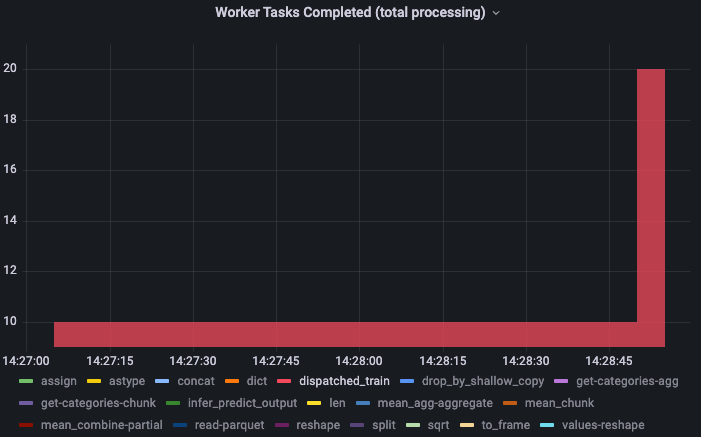Screen dimensions: 701x437
Task: Select the reshape legend label
Action: [318, 425]
